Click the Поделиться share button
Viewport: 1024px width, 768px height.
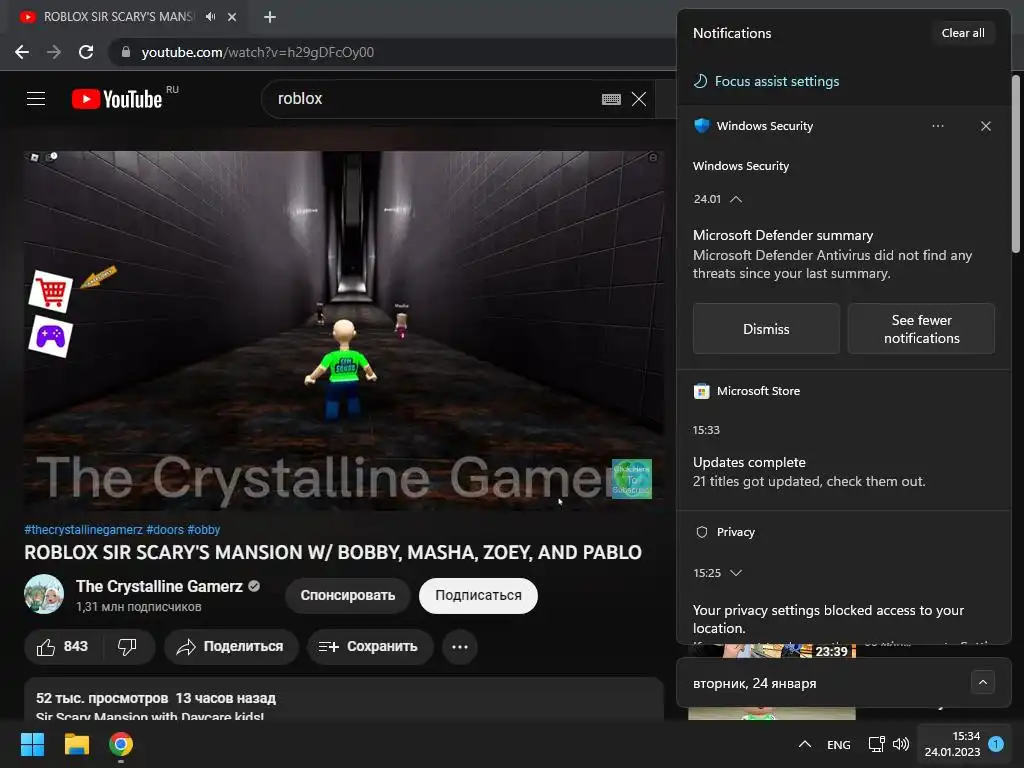tap(231, 647)
